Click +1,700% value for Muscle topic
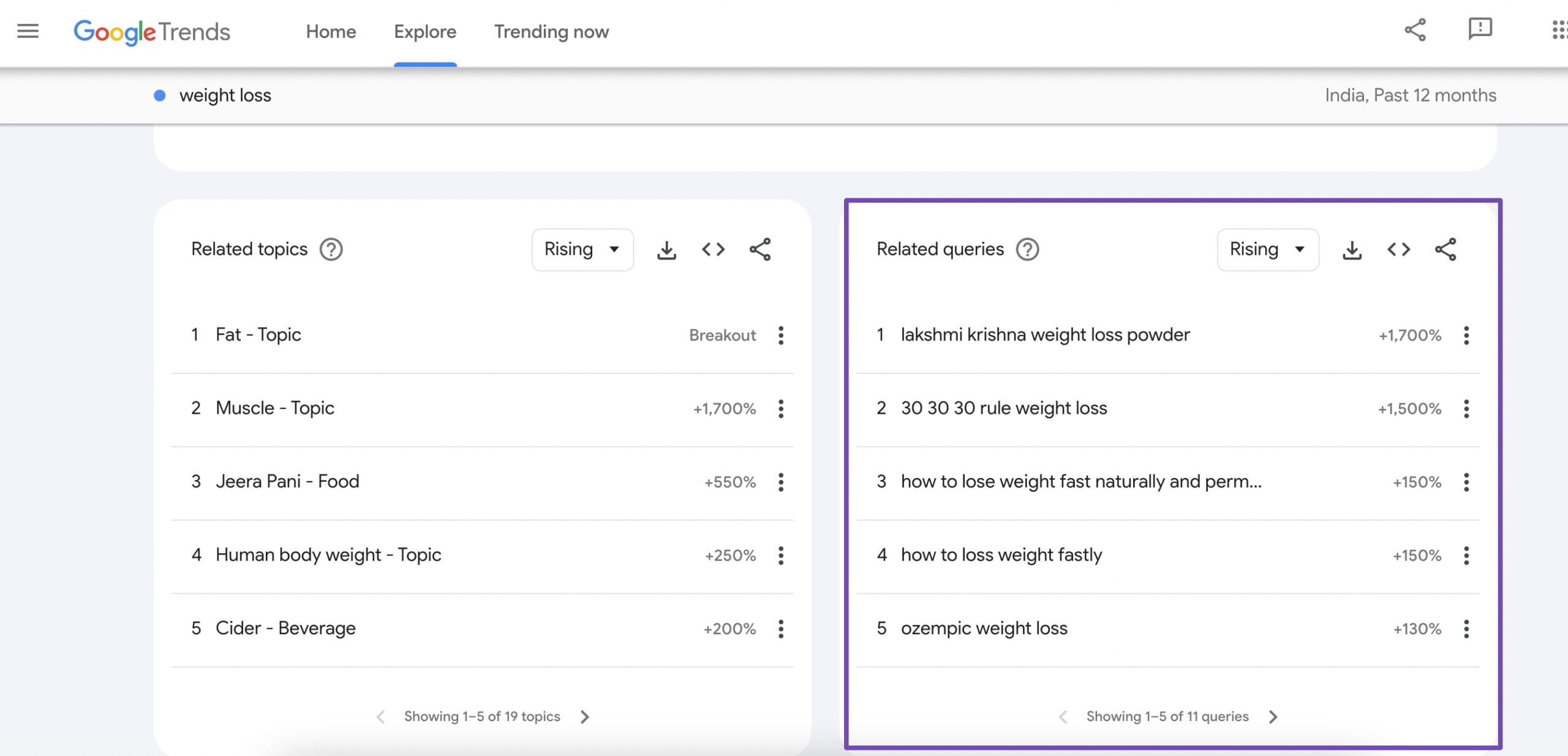 point(724,409)
